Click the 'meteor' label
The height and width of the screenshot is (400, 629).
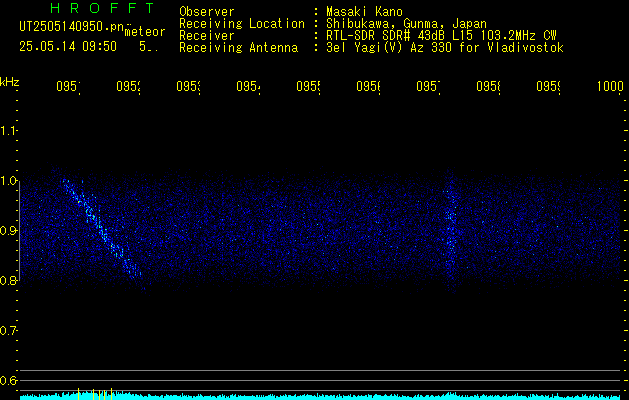point(145,32)
